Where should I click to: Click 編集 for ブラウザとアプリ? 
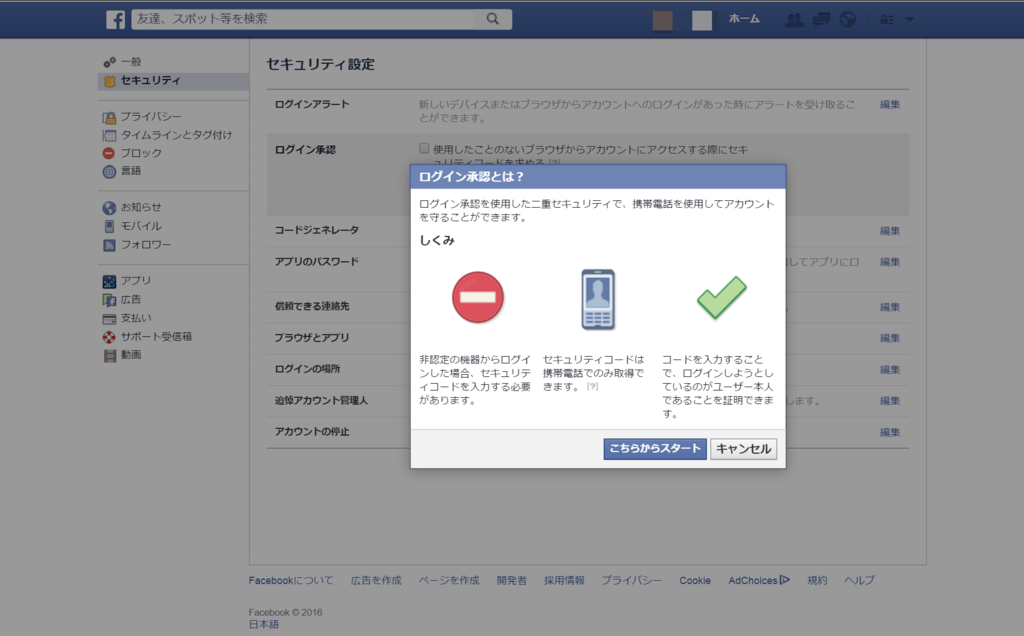[889, 338]
